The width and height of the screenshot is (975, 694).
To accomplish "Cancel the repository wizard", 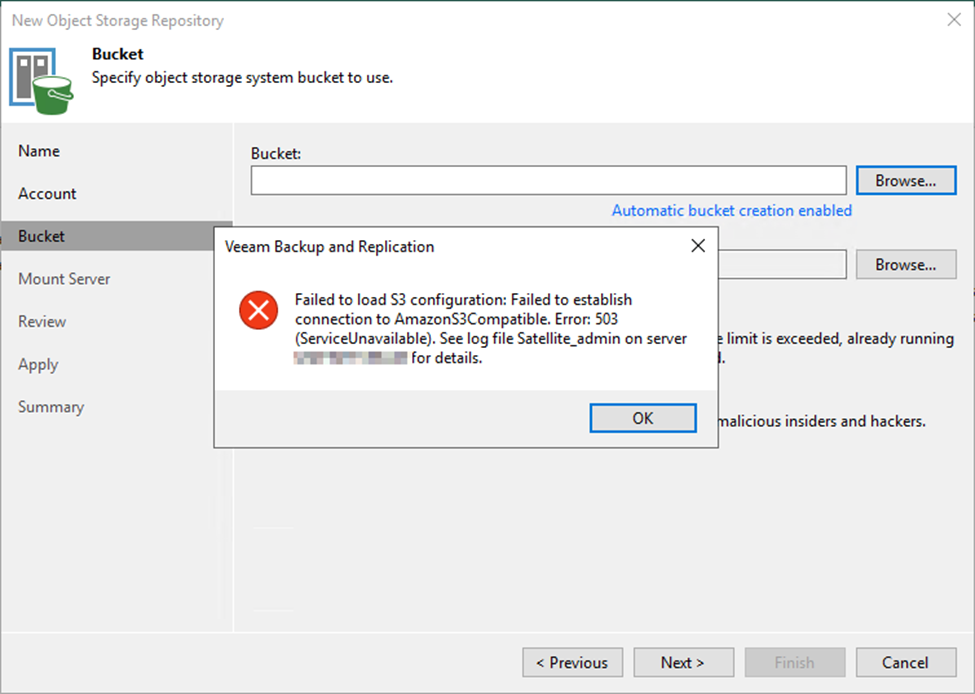I will [906, 662].
